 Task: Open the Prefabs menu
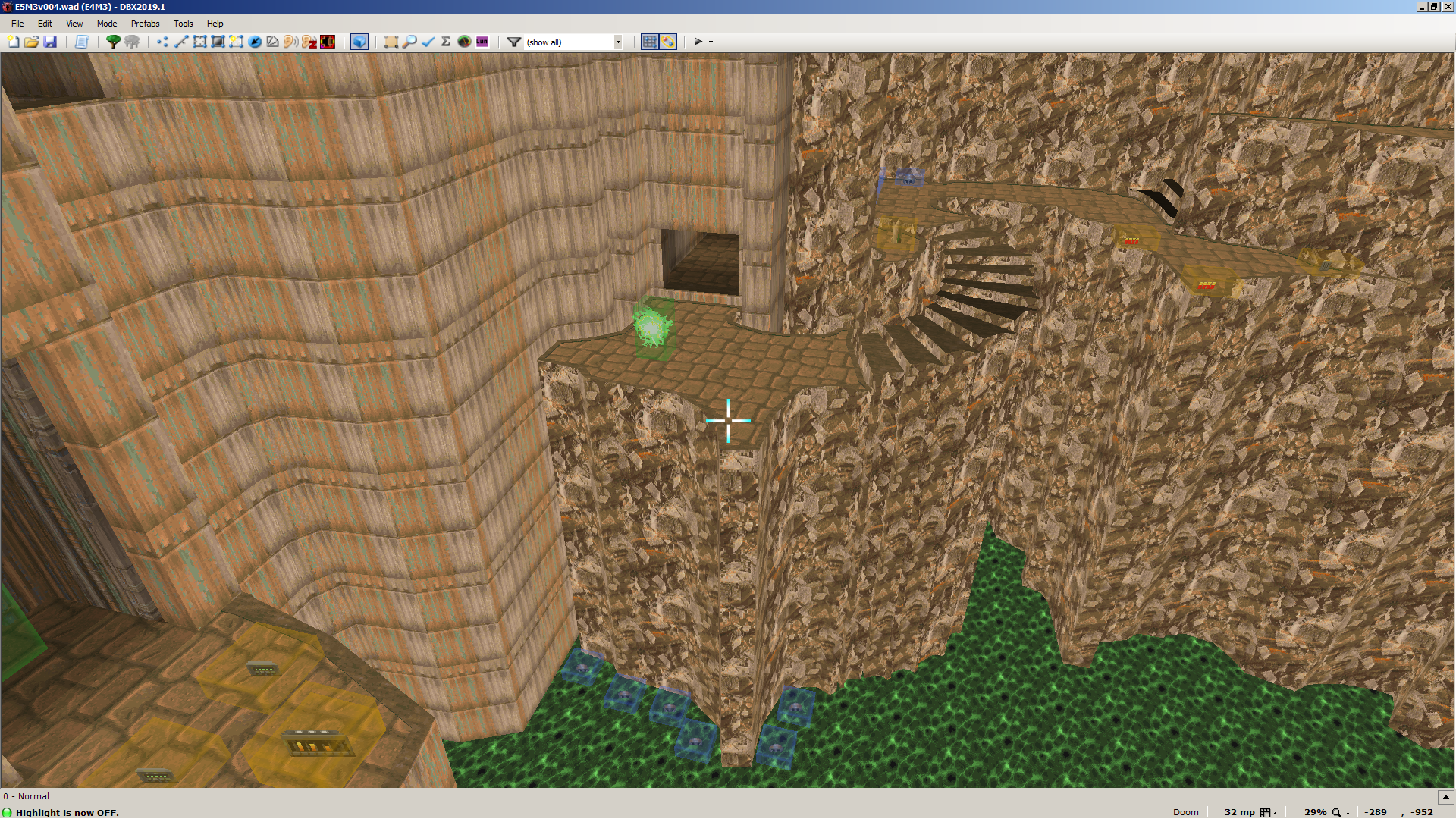tap(145, 24)
